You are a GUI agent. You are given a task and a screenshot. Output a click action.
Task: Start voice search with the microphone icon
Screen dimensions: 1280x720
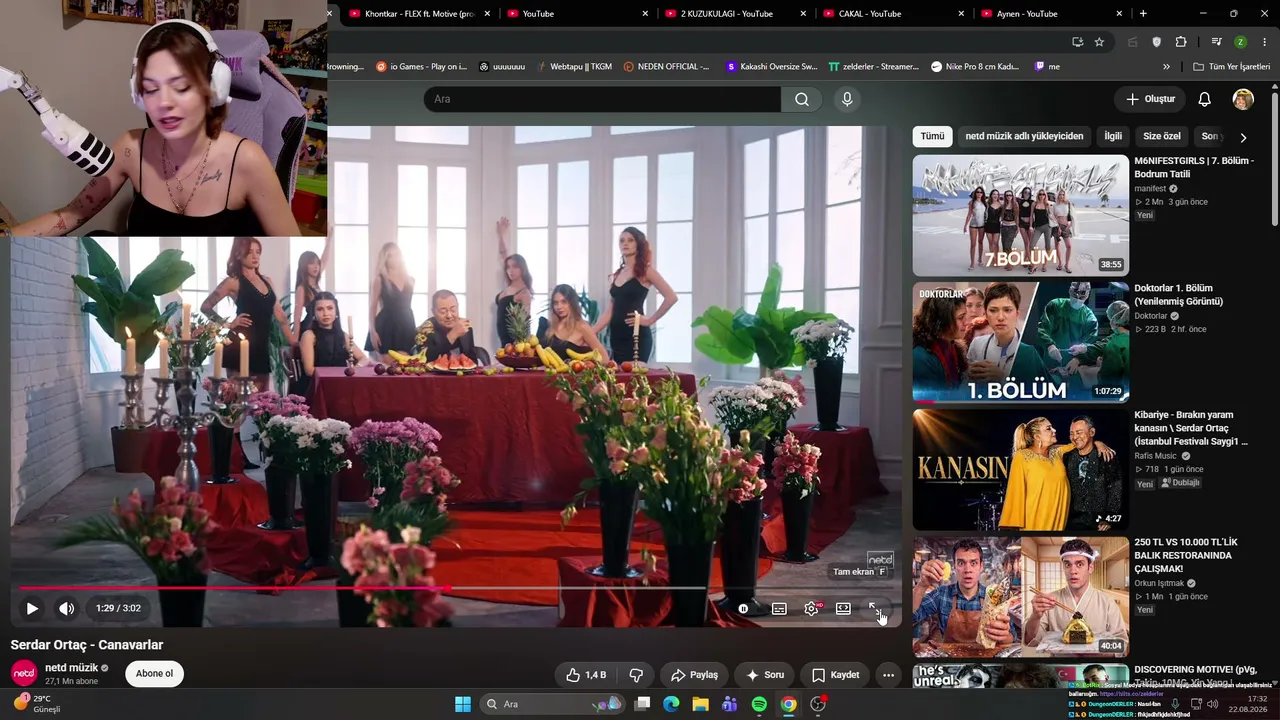pyautogui.click(x=847, y=99)
